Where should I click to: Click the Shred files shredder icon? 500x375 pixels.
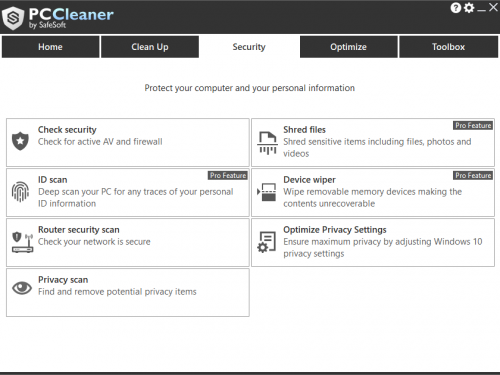(x=267, y=143)
